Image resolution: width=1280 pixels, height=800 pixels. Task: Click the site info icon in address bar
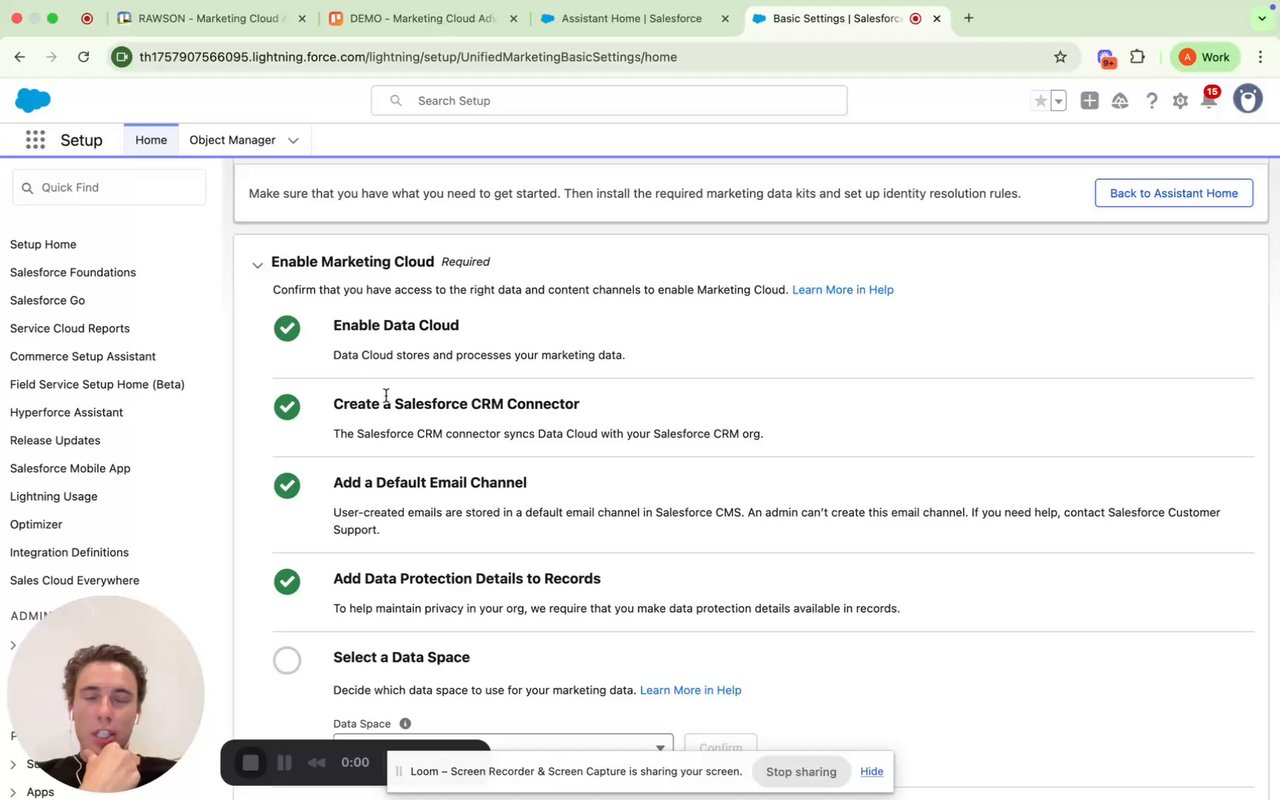pyautogui.click(x=122, y=57)
